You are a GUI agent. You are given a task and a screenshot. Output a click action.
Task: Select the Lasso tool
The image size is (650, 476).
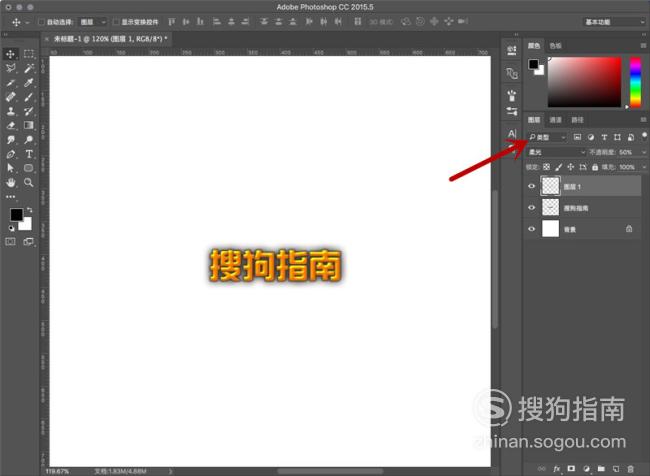tap(10, 68)
